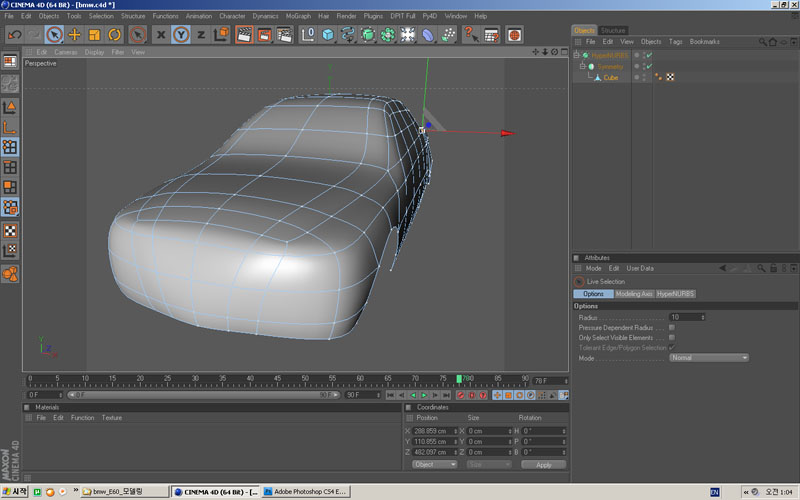Enable Only Select Visible Elements checkbox
Image resolution: width=800 pixels, height=500 pixels.
point(671,337)
